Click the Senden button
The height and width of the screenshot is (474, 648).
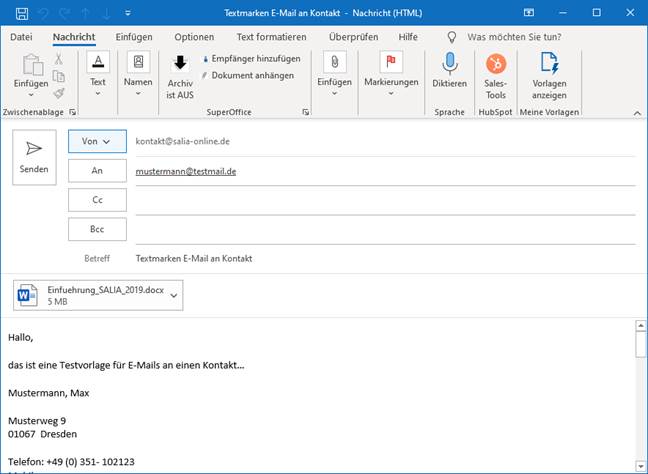pyautogui.click(x=34, y=158)
